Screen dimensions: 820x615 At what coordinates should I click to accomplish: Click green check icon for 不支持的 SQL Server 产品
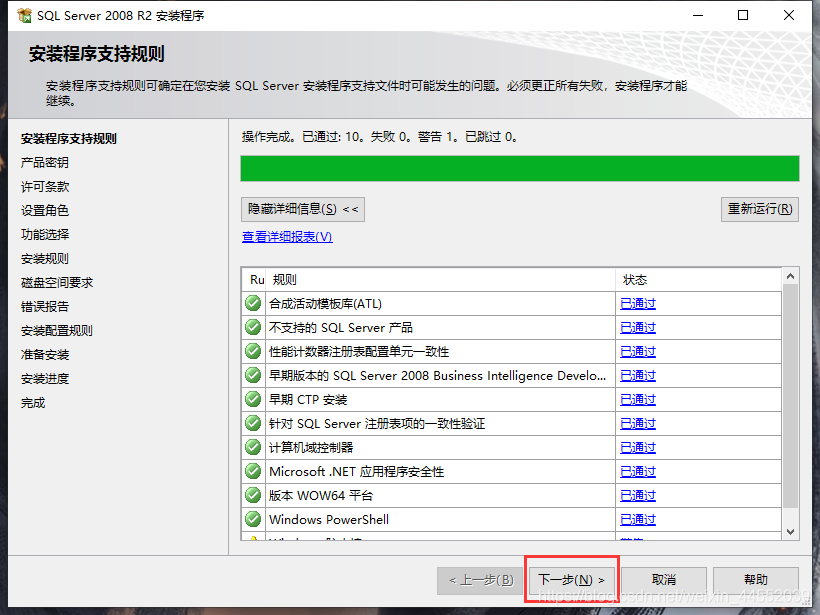tap(253, 327)
